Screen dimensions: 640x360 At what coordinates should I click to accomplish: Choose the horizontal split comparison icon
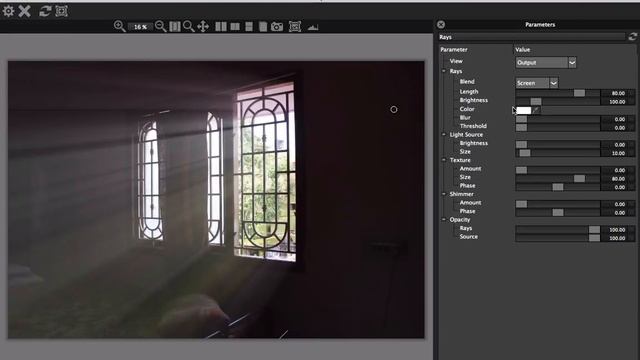click(249, 27)
